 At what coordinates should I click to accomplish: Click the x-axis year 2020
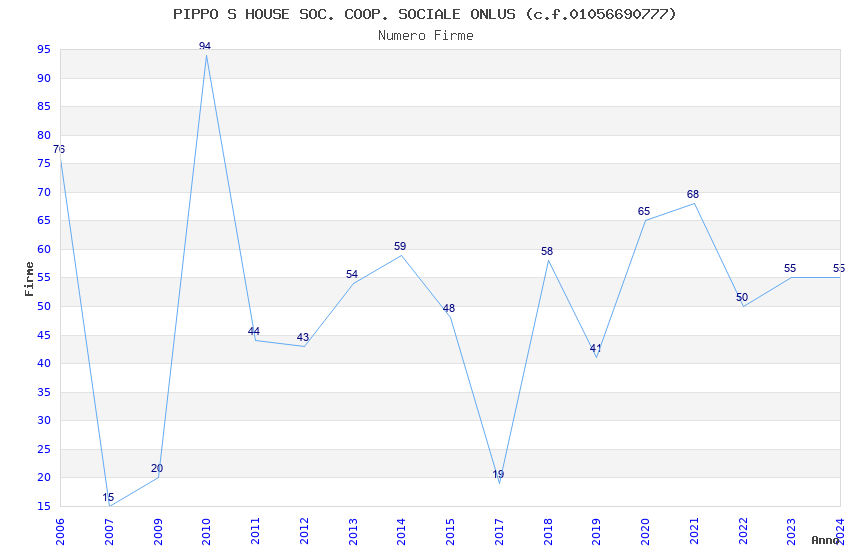(x=646, y=532)
